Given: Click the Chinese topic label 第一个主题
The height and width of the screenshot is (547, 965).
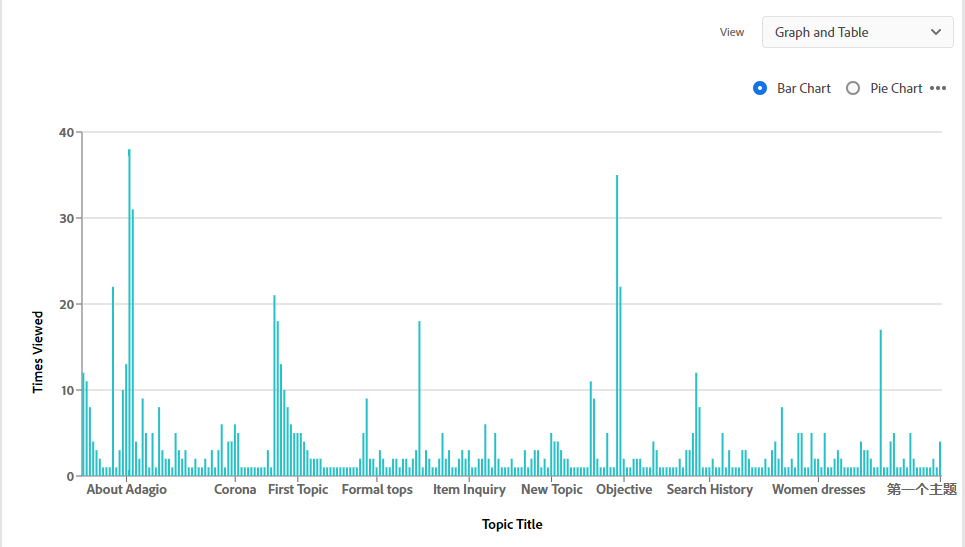Looking at the screenshot, I should point(921,489).
